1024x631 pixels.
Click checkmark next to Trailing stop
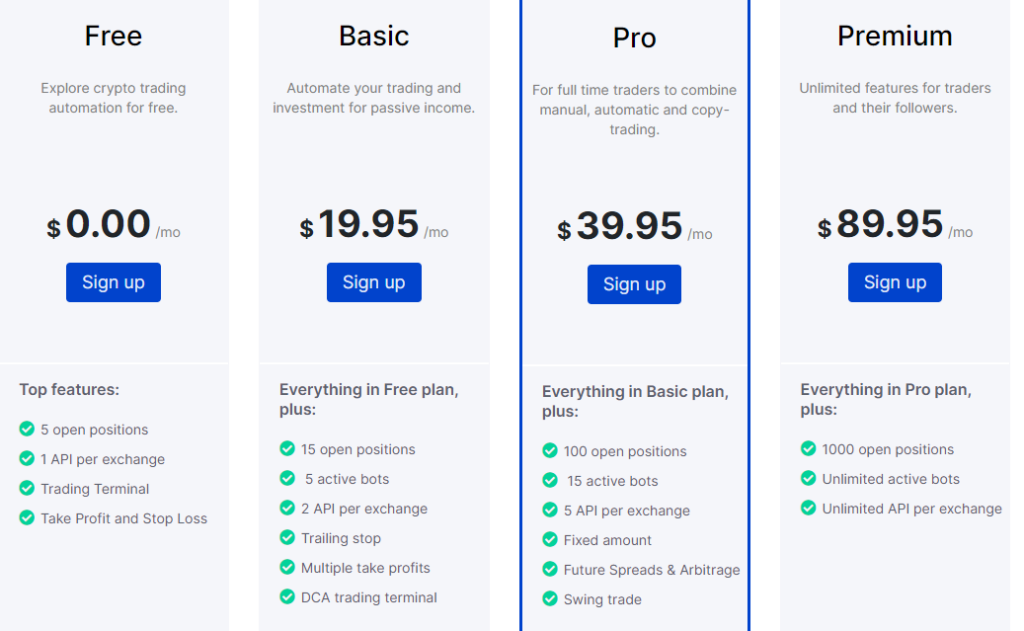[x=287, y=538]
